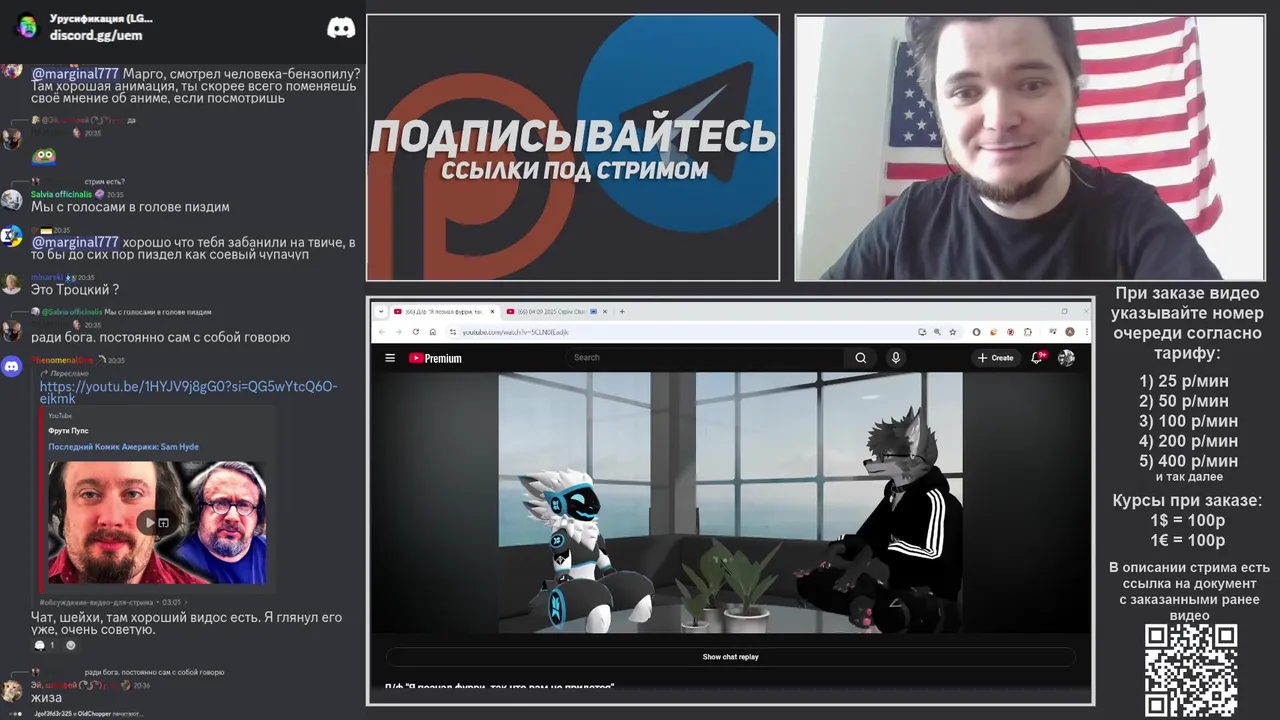This screenshot has height=720, width=1280.
Task: Click message 'Мы с голосами в голове пиздим'
Action: point(130,207)
